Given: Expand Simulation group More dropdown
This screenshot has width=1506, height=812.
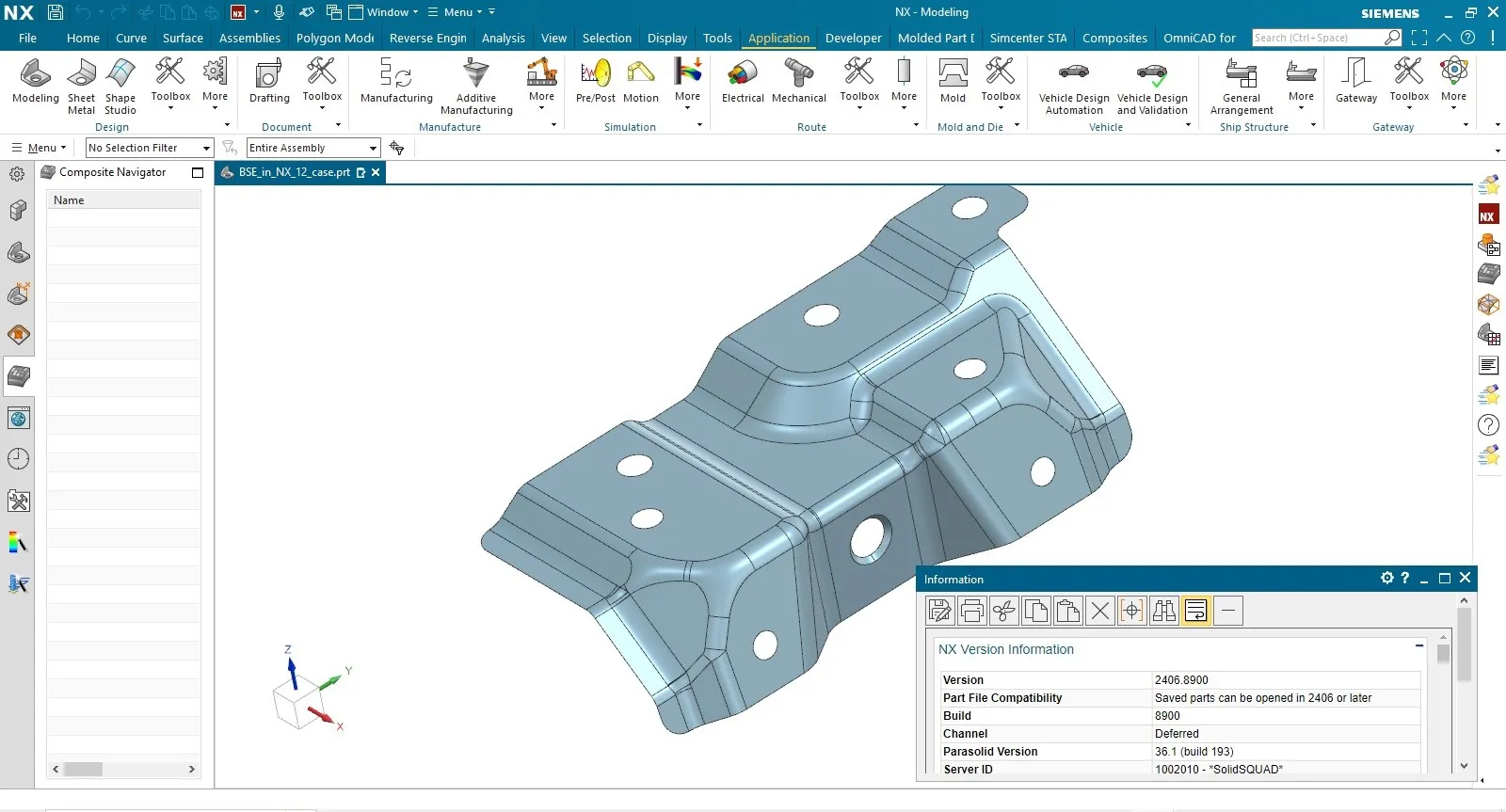Looking at the screenshot, I should click(x=688, y=87).
